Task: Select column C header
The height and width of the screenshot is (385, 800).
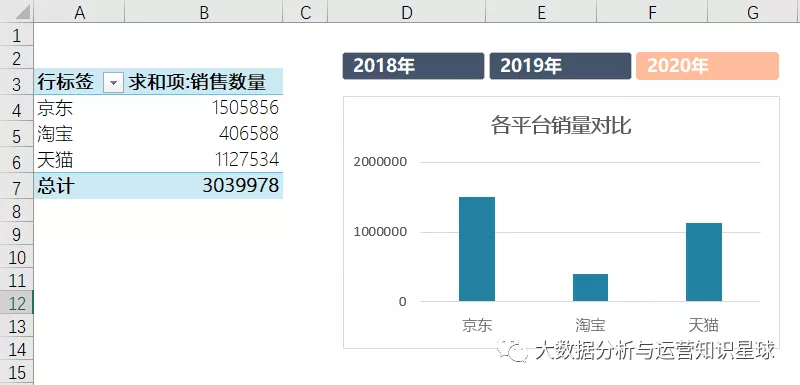Action: [x=305, y=12]
